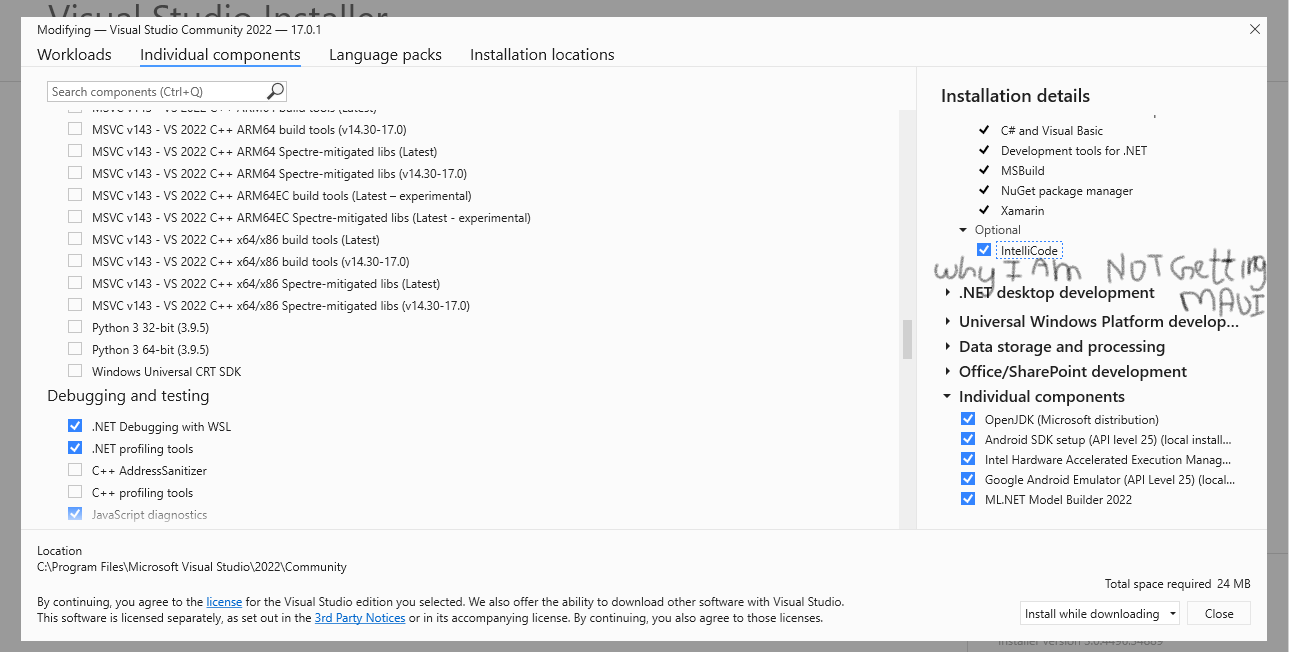Open the 3rd Party Notices link

tap(359, 617)
